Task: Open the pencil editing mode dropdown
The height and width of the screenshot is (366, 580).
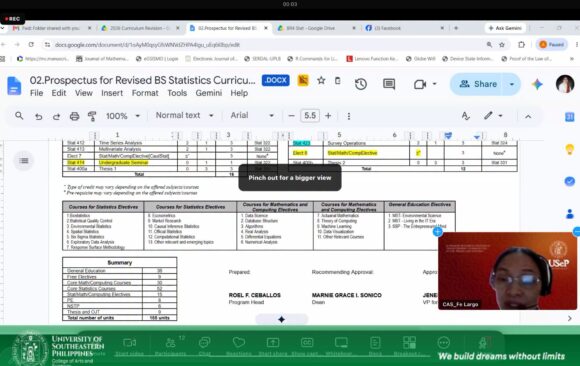Action: click(x=493, y=116)
